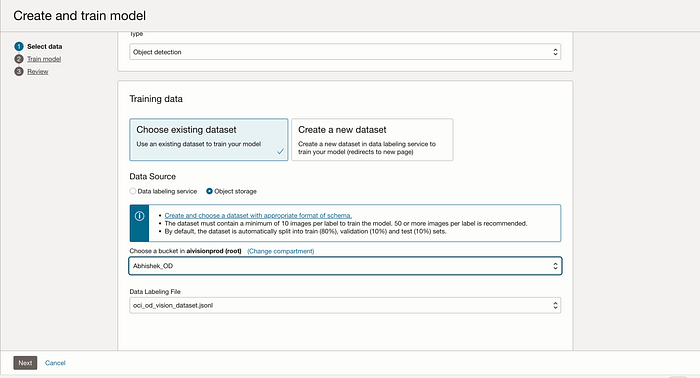Open the Object detection type dropdown
This screenshot has width=700, height=378.
(x=345, y=52)
